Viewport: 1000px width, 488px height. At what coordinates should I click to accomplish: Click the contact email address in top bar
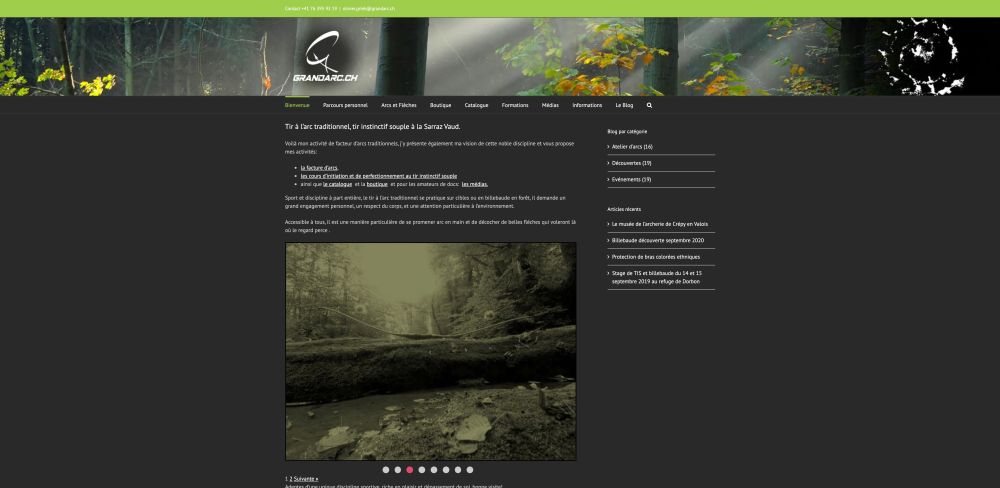(x=368, y=9)
